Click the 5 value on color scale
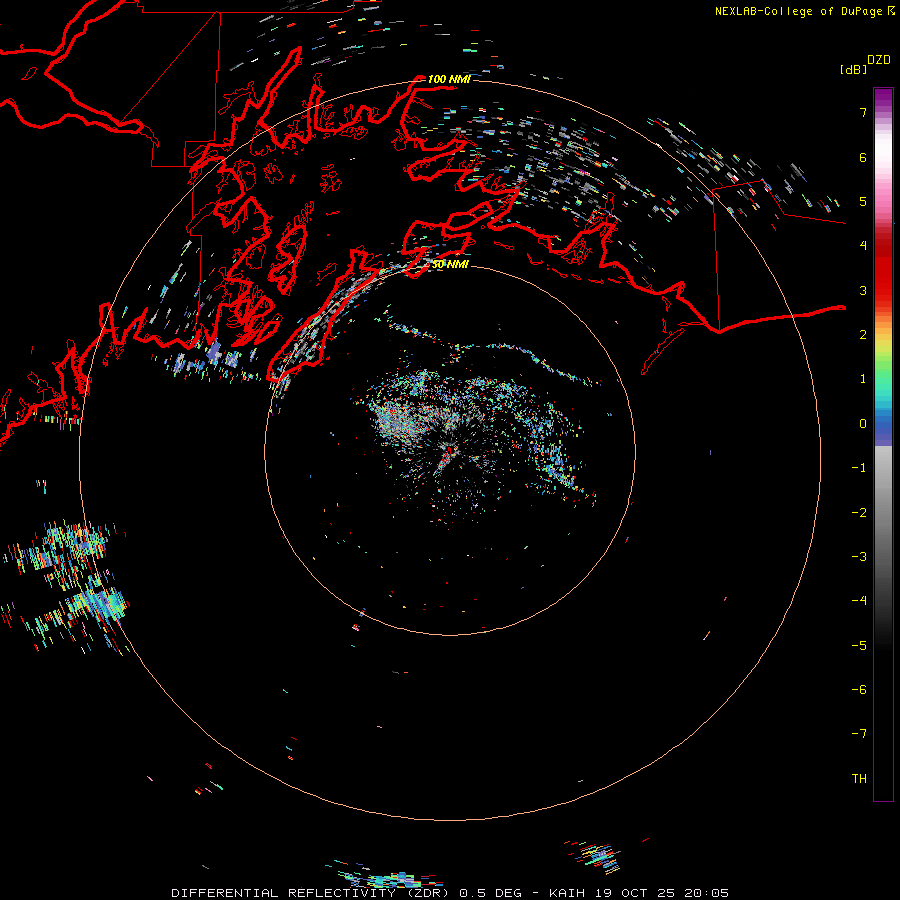 (x=863, y=201)
